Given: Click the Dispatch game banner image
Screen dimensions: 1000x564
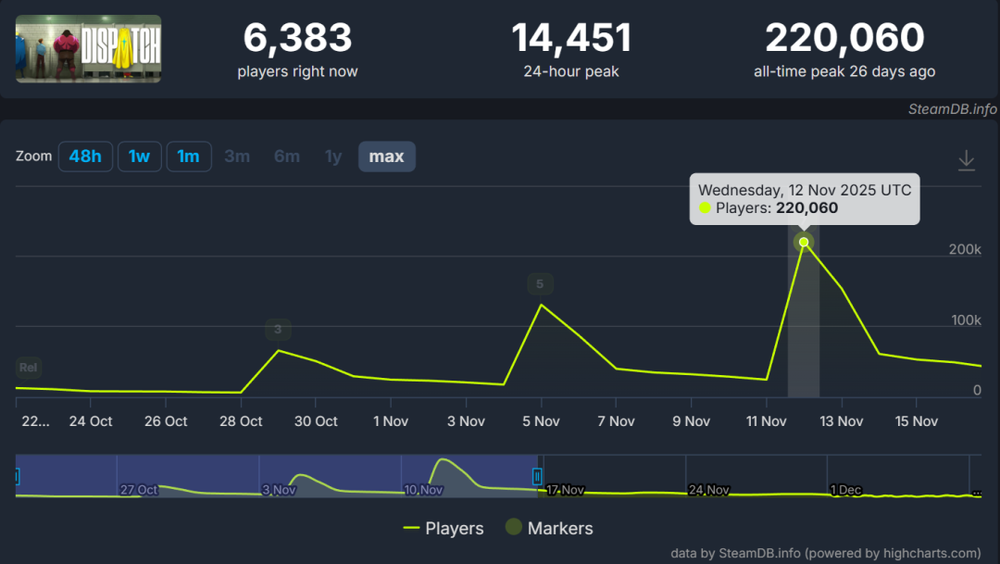Looking at the screenshot, I should point(88,48).
